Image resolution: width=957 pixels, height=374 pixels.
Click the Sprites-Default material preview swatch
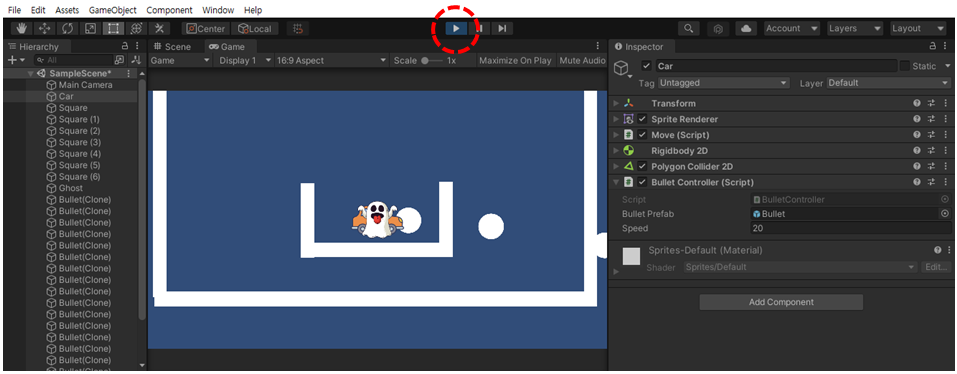[x=631, y=256]
